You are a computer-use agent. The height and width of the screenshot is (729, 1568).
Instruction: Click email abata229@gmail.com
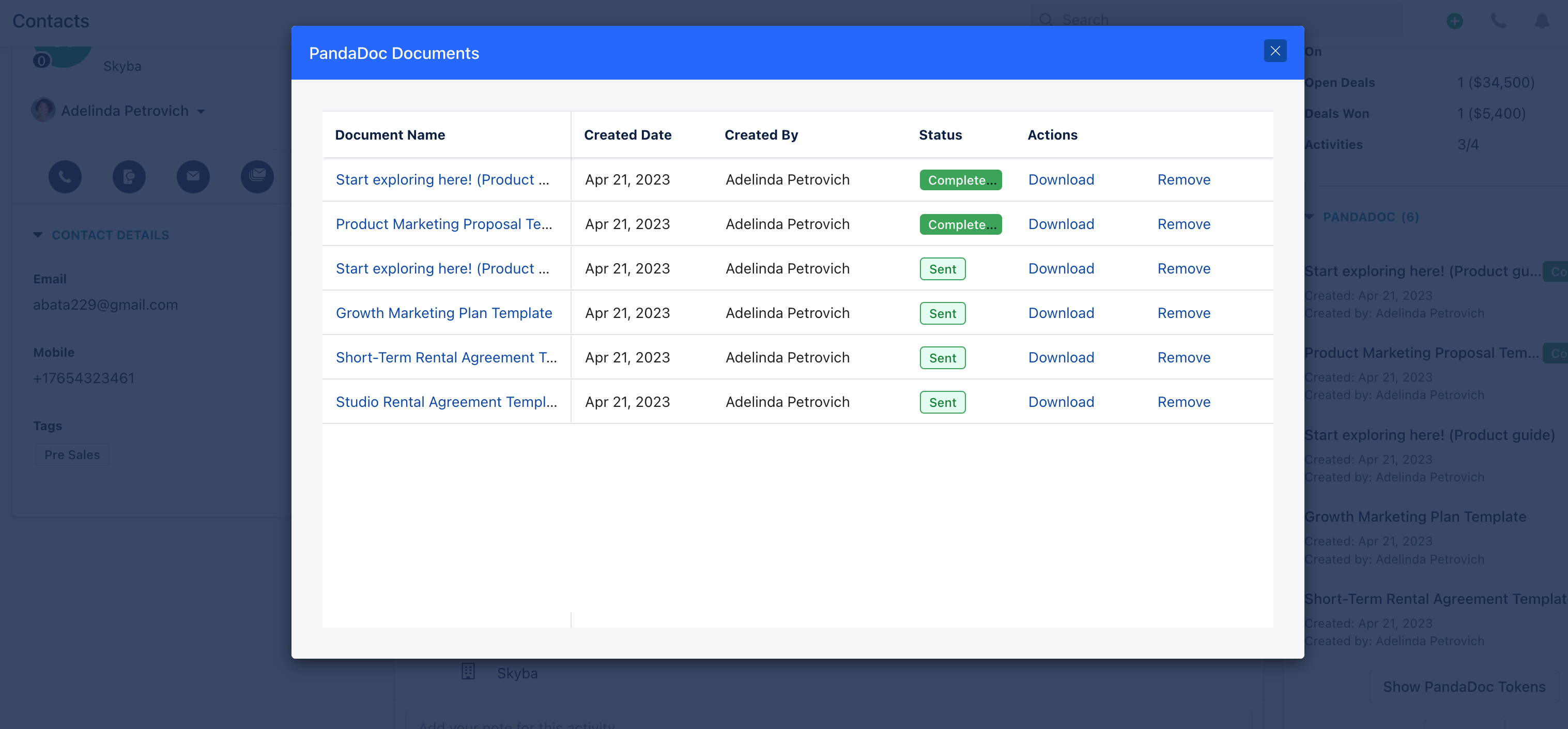click(x=105, y=305)
